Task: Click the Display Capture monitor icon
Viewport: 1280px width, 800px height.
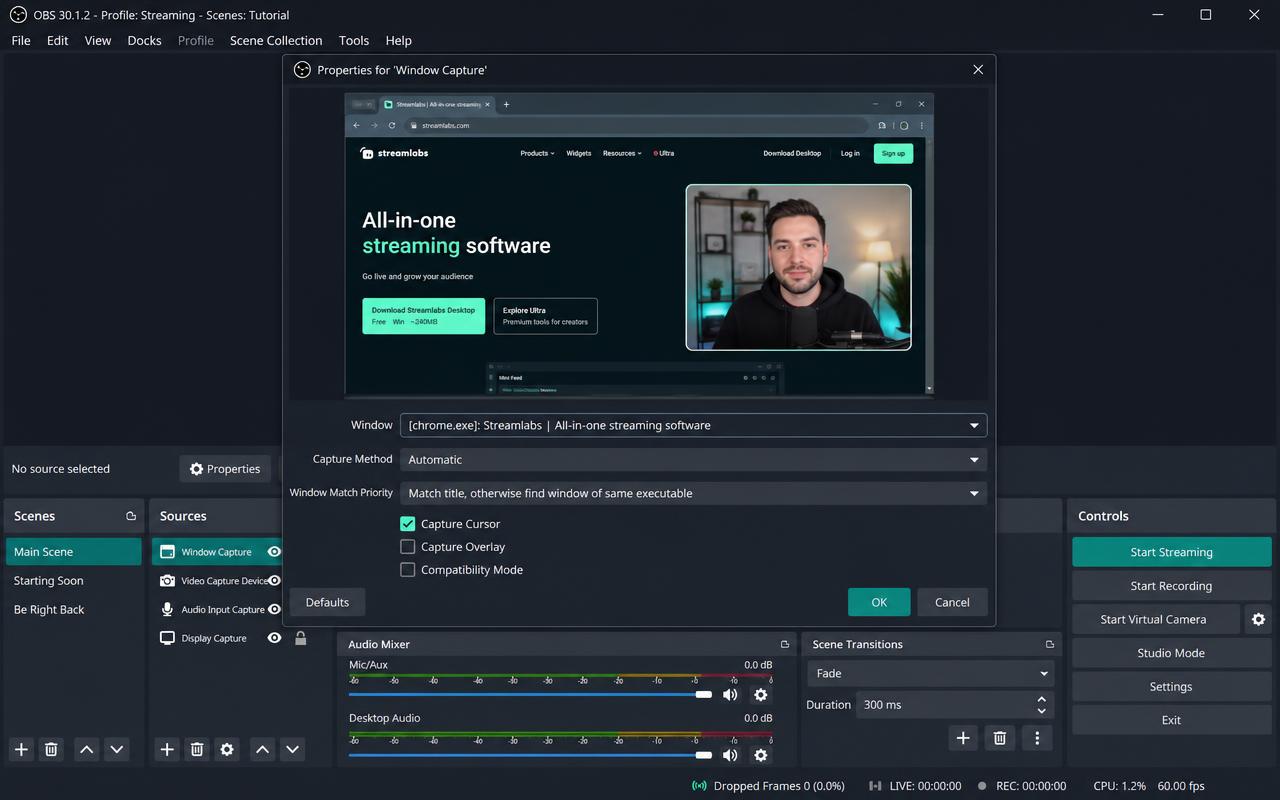Action: [x=167, y=638]
